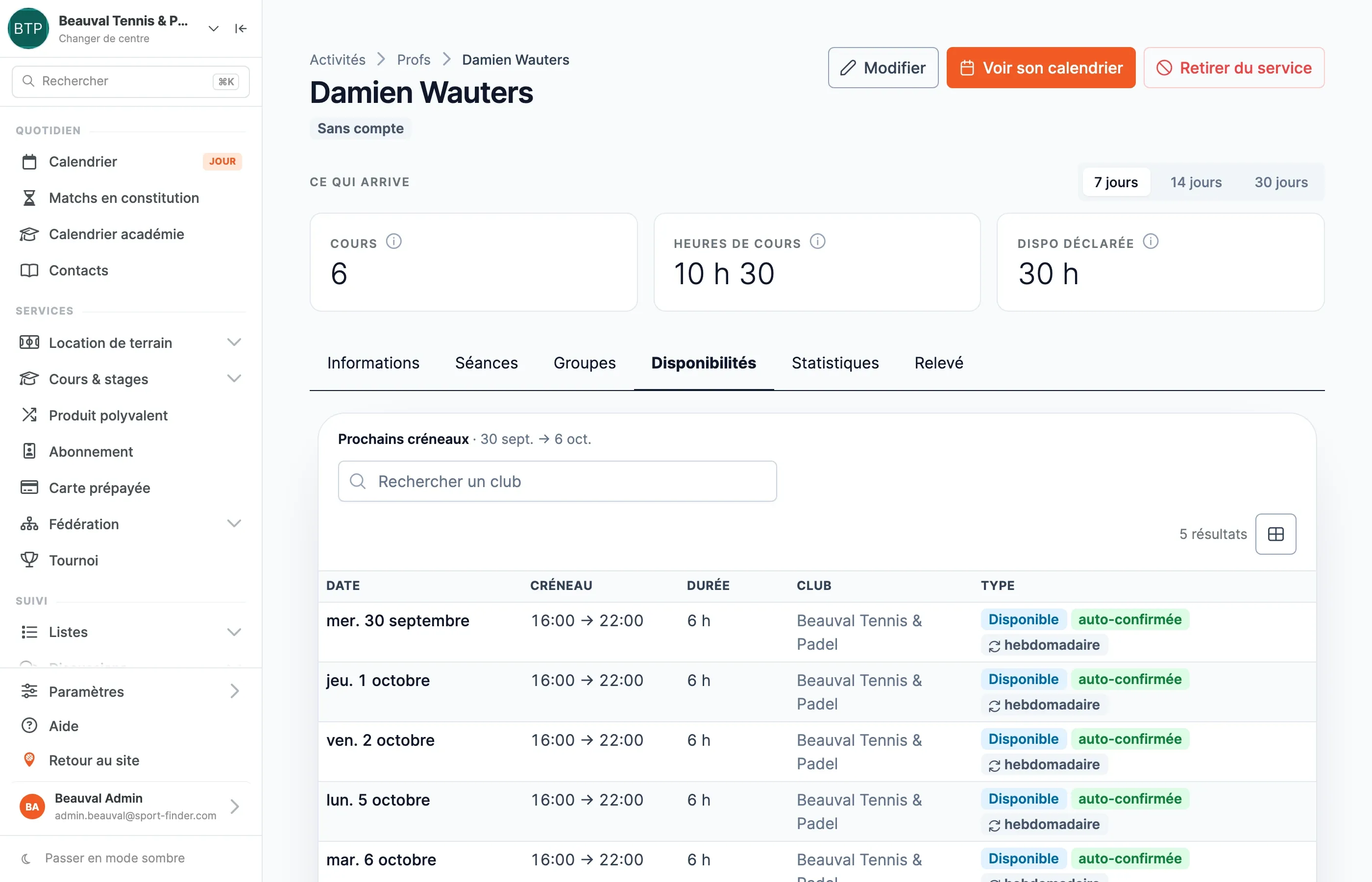Expand Fédération submenu
1372x882 pixels.
(234, 523)
